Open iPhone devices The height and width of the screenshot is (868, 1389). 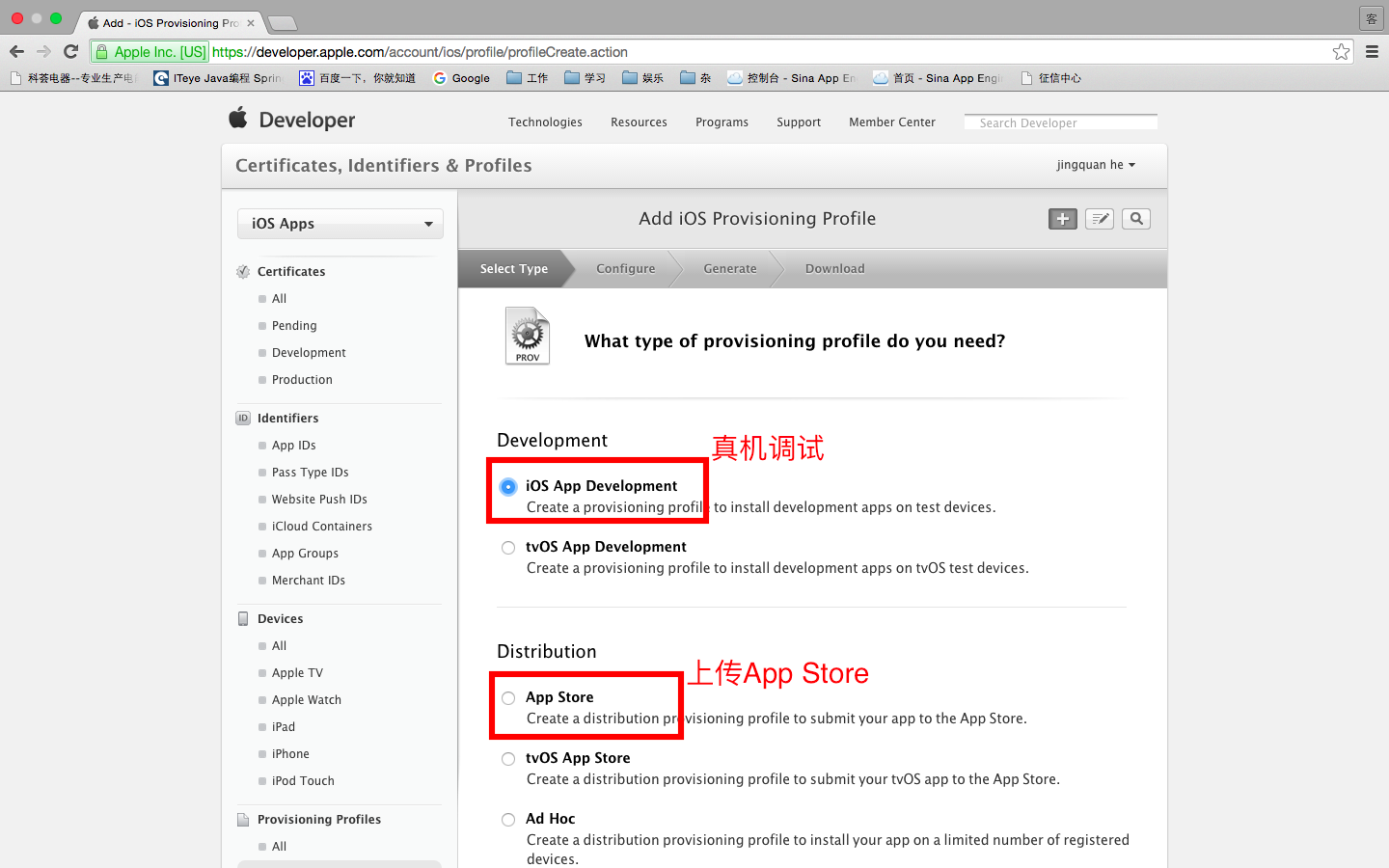pos(290,754)
